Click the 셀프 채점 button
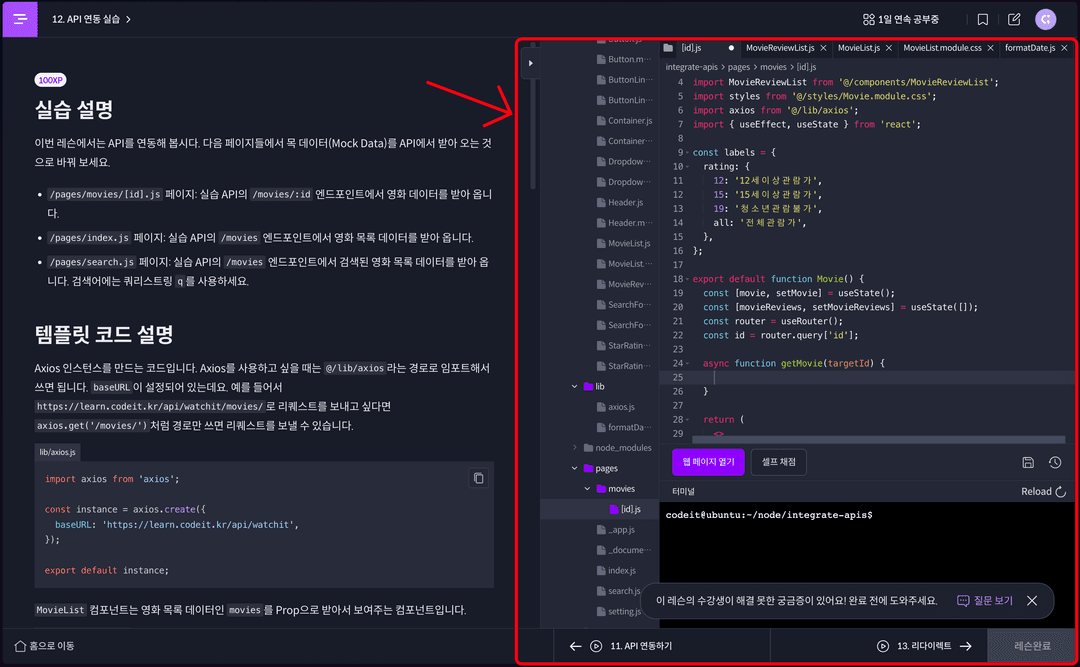 778,462
